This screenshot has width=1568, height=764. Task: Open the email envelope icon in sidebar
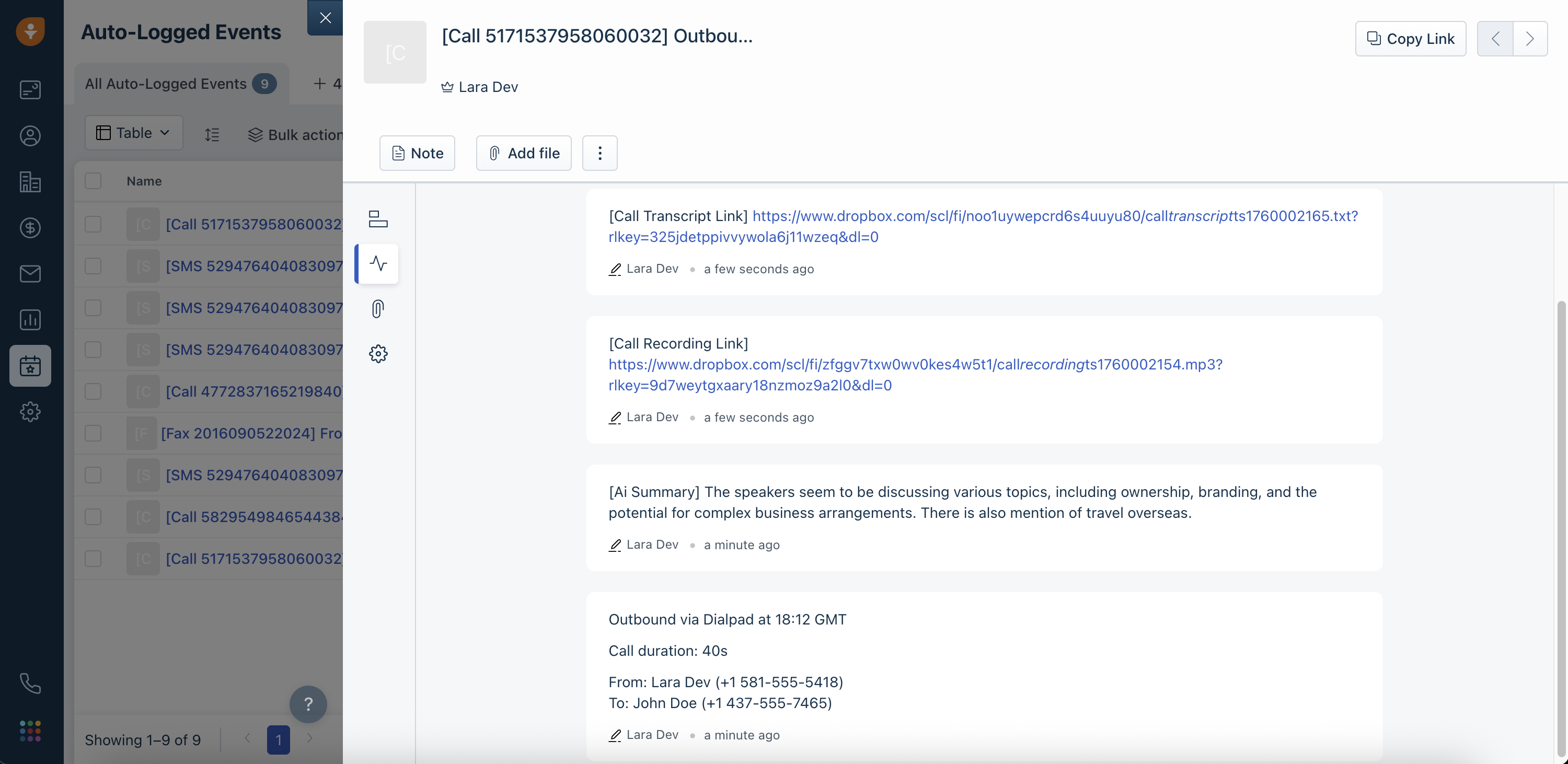[30, 274]
